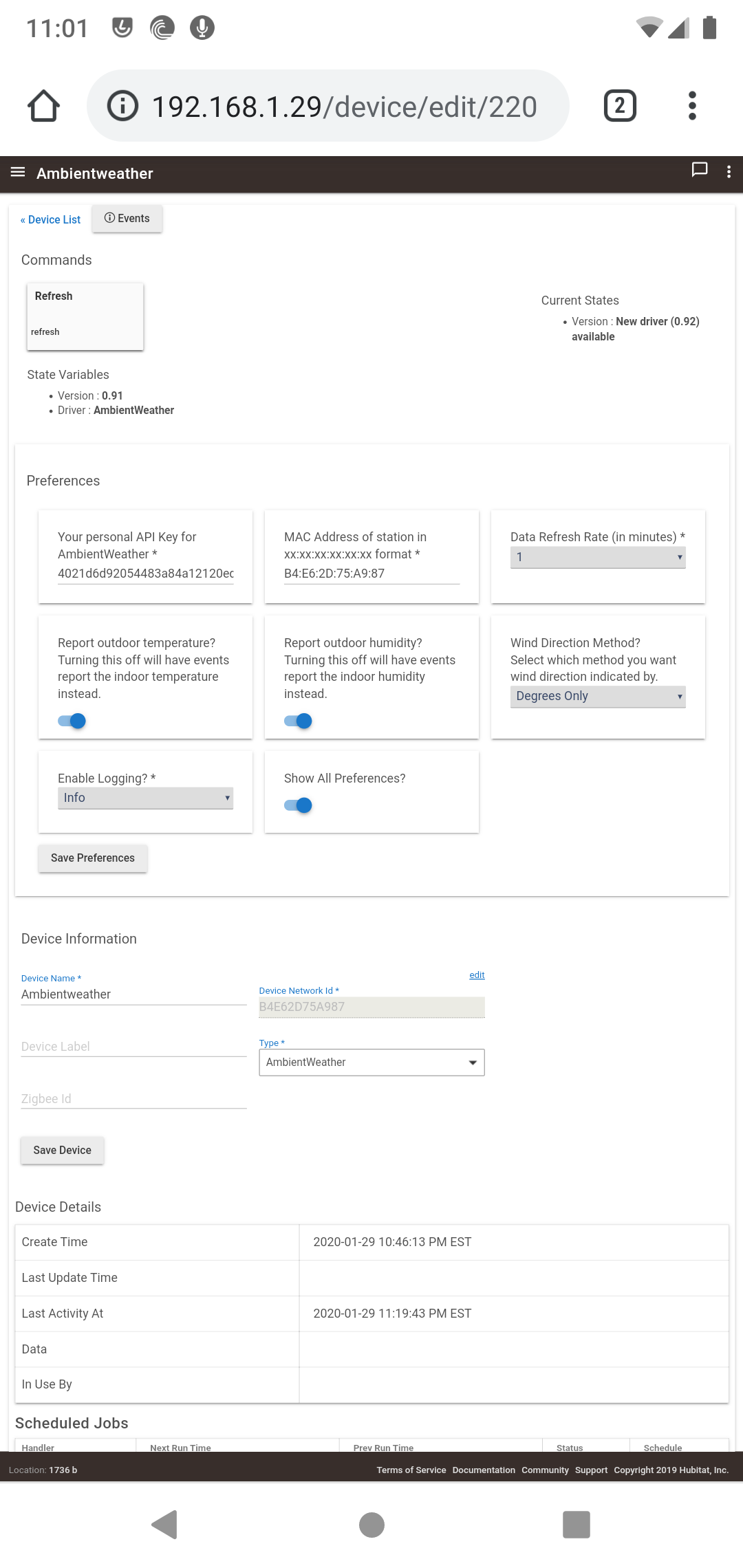The width and height of the screenshot is (743, 1568).
Task: Click the Version 0.91 state variable
Action: click(90, 396)
